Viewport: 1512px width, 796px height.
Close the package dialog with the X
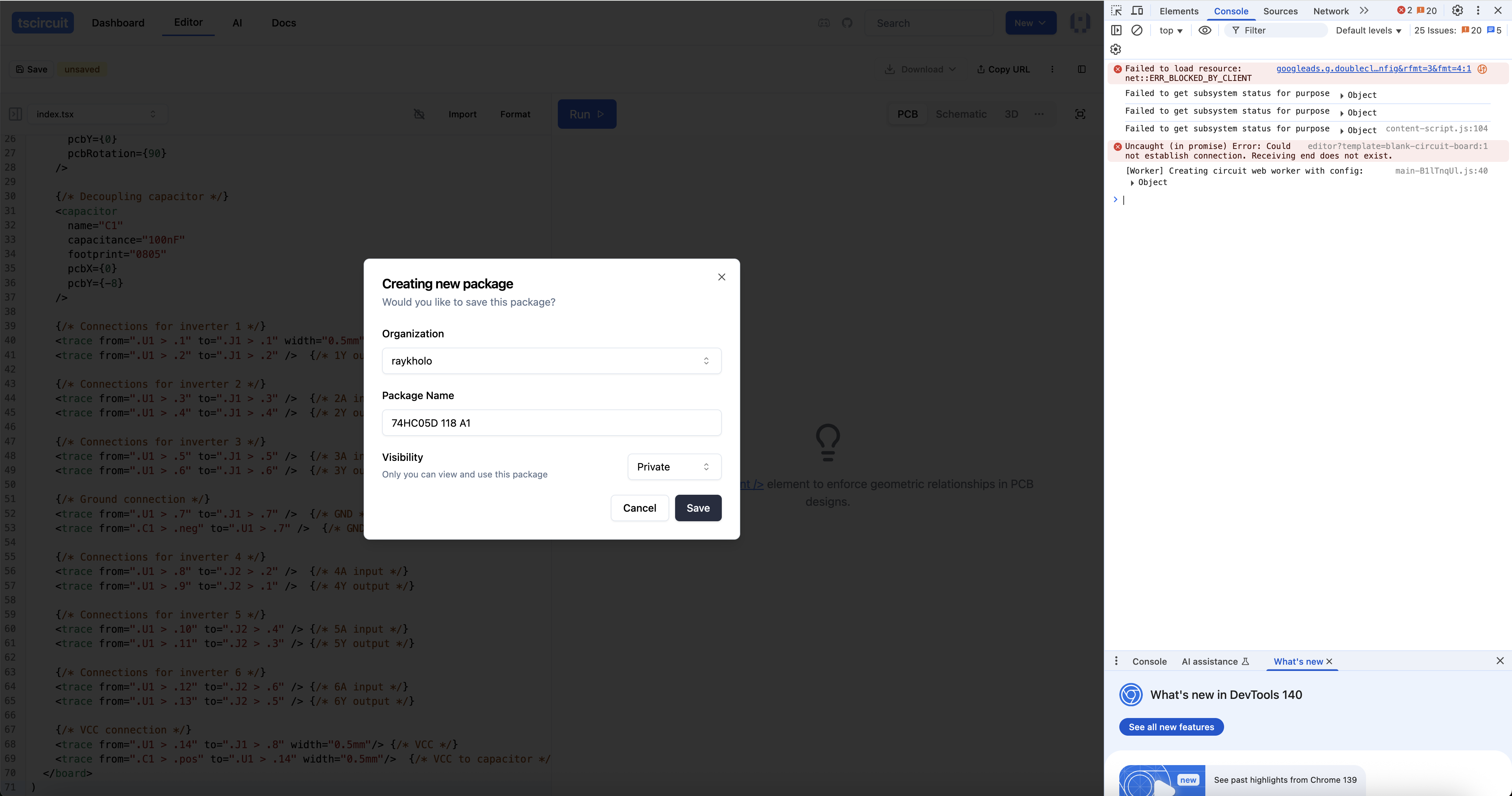(x=721, y=277)
